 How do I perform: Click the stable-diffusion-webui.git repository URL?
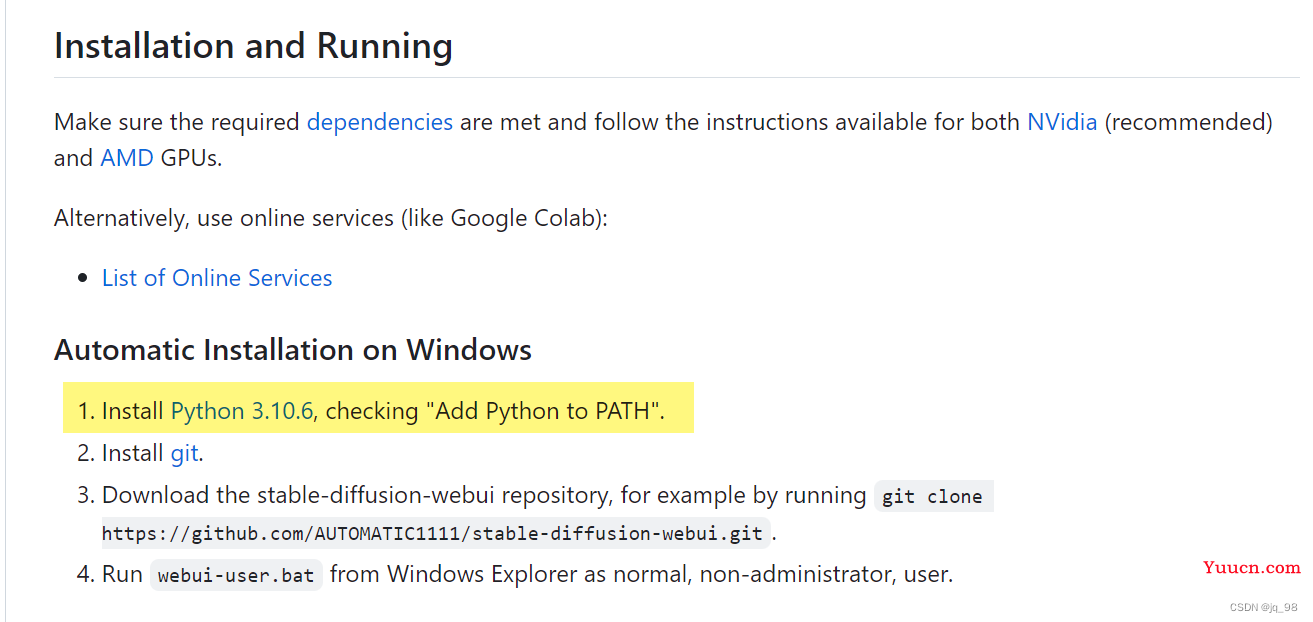(x=433, y=533)
